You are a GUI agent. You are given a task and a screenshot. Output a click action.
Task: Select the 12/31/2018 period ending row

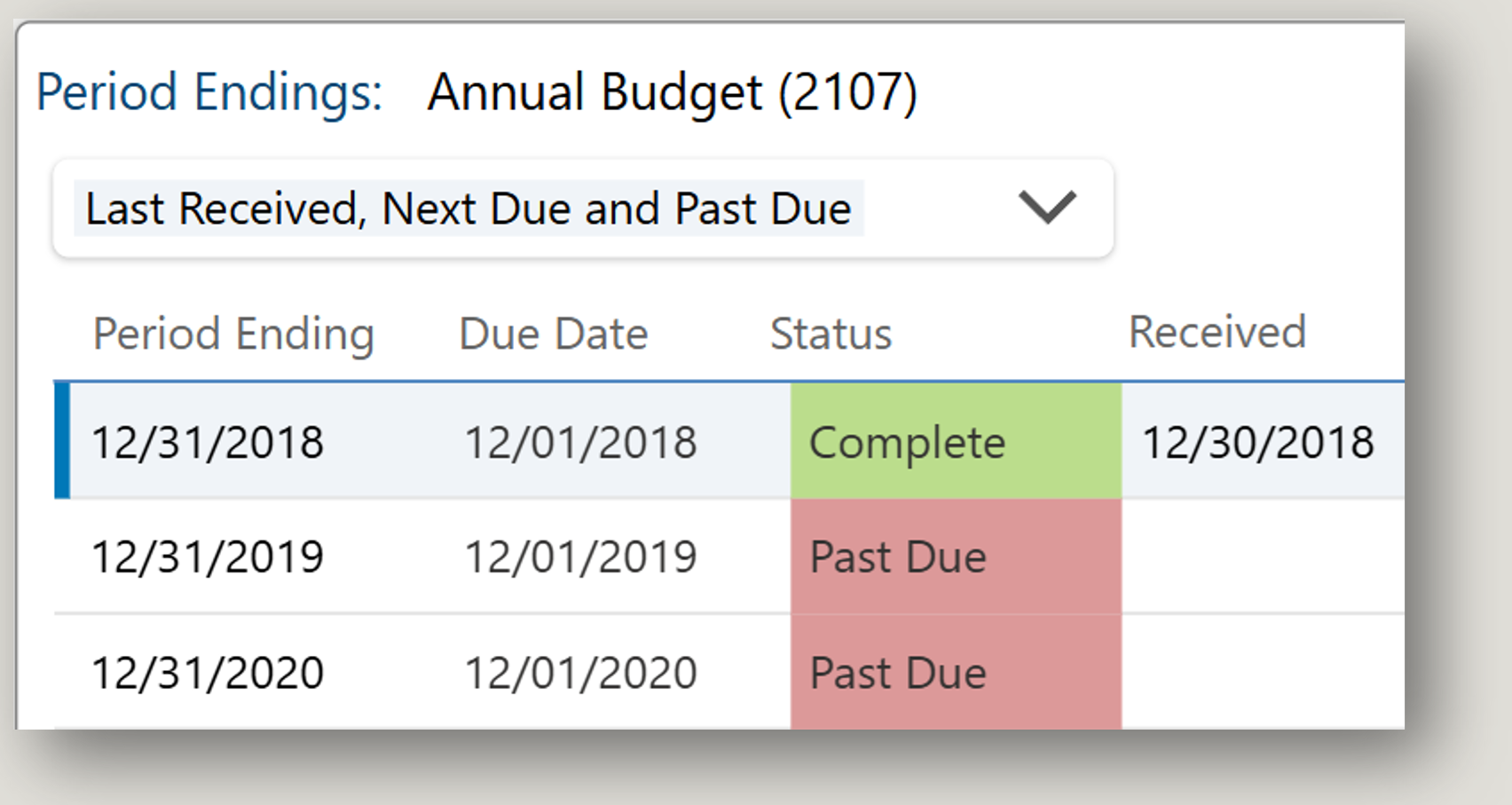coord(208,442)
